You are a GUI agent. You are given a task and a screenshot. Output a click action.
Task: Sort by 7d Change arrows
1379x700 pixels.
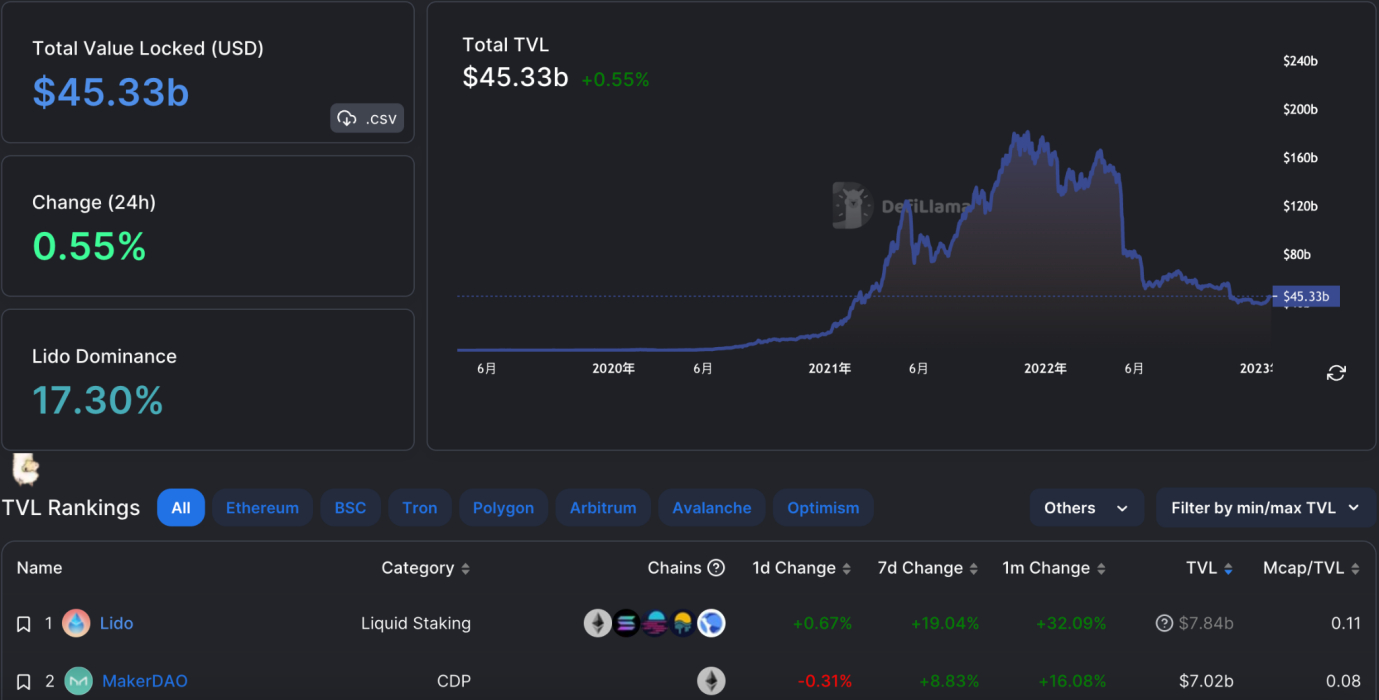point(973,569)
